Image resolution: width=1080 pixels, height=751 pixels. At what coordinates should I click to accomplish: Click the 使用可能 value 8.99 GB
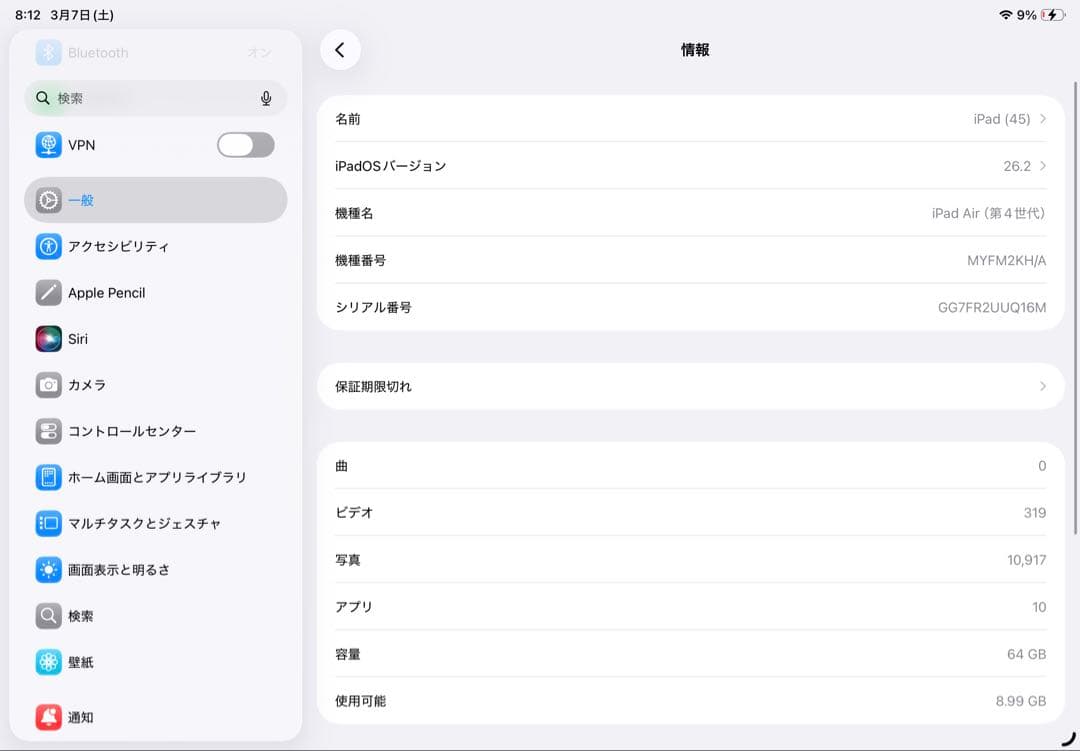pos(1021,701)
